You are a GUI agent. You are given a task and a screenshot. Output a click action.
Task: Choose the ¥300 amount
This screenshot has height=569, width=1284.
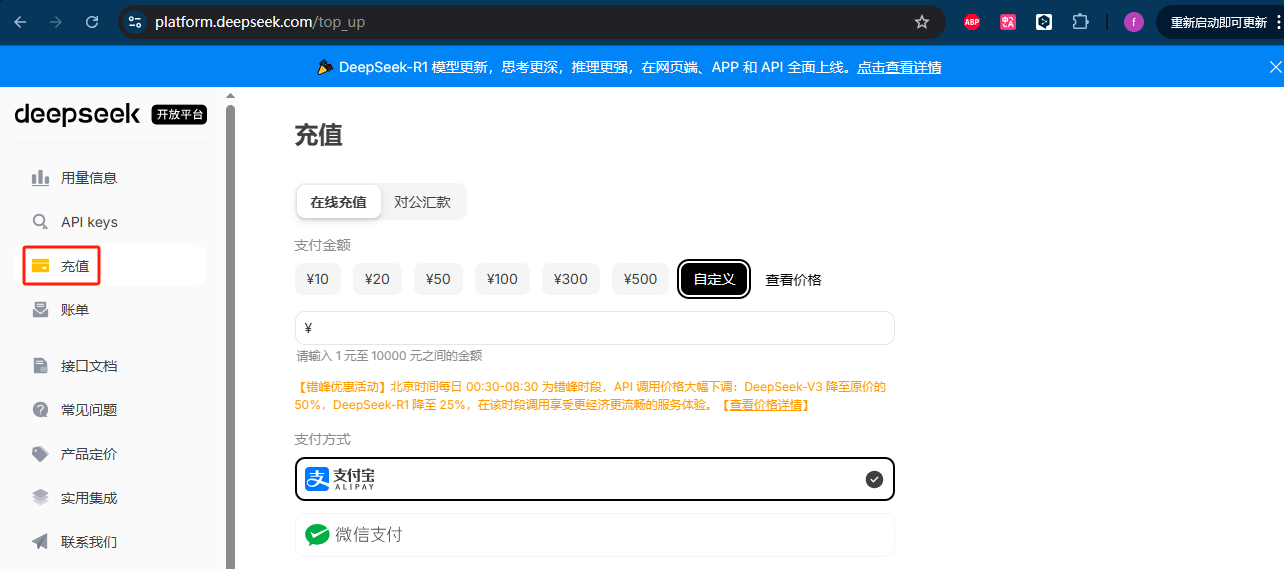tap(571, 279)
